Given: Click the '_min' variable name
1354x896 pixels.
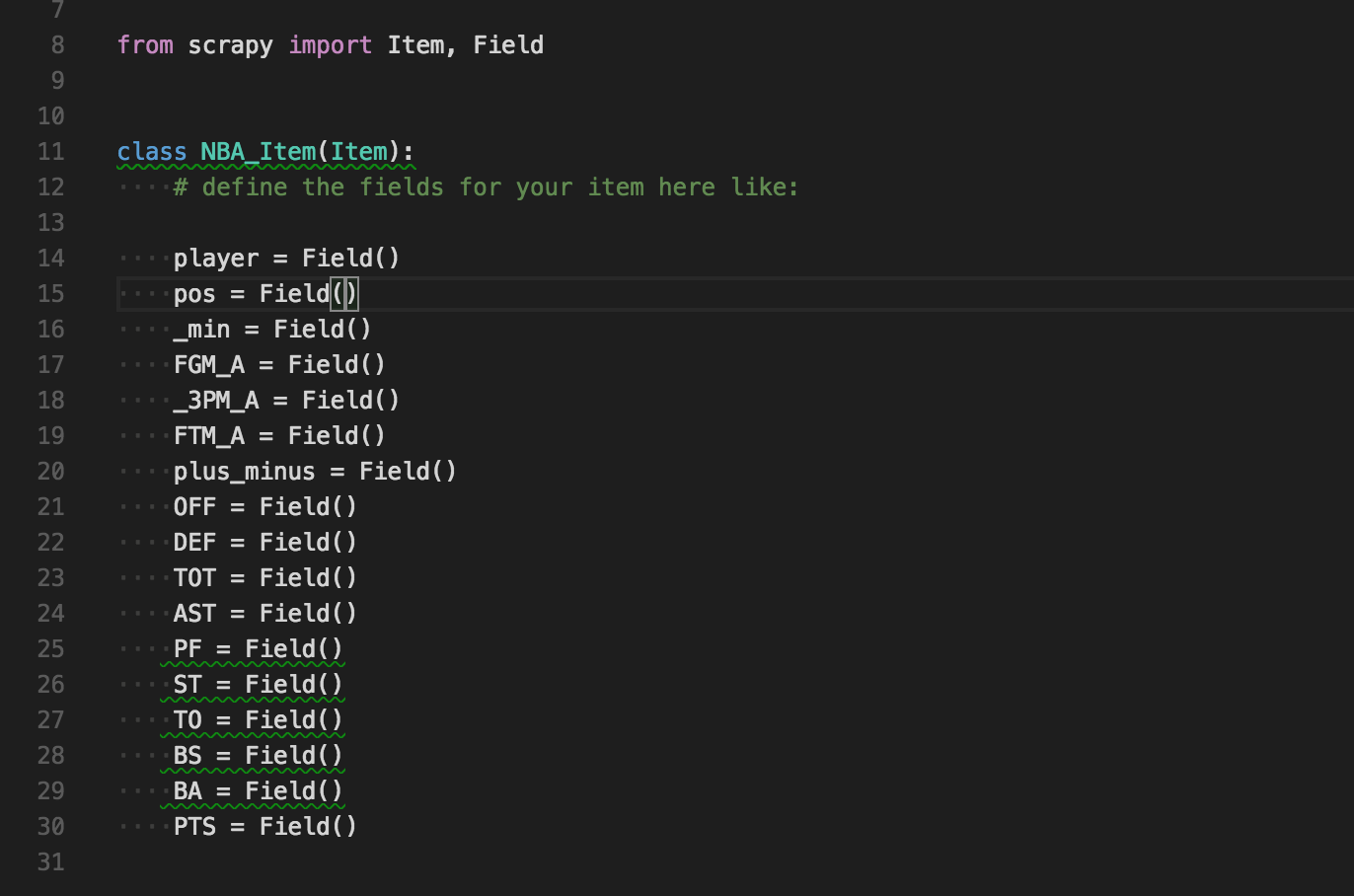Looking at the screenshot, I should (x=201, y=330).
